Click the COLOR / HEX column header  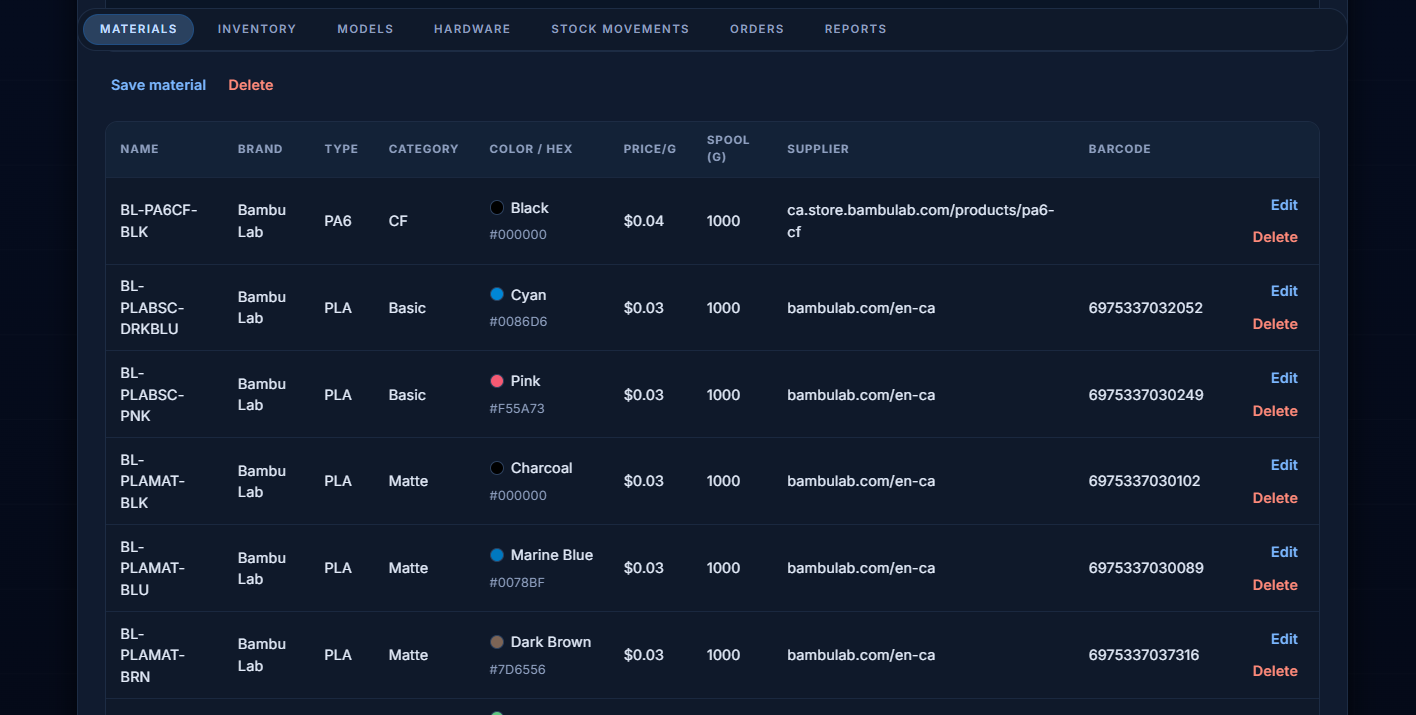pyautogui.click(x=531, y=149)
